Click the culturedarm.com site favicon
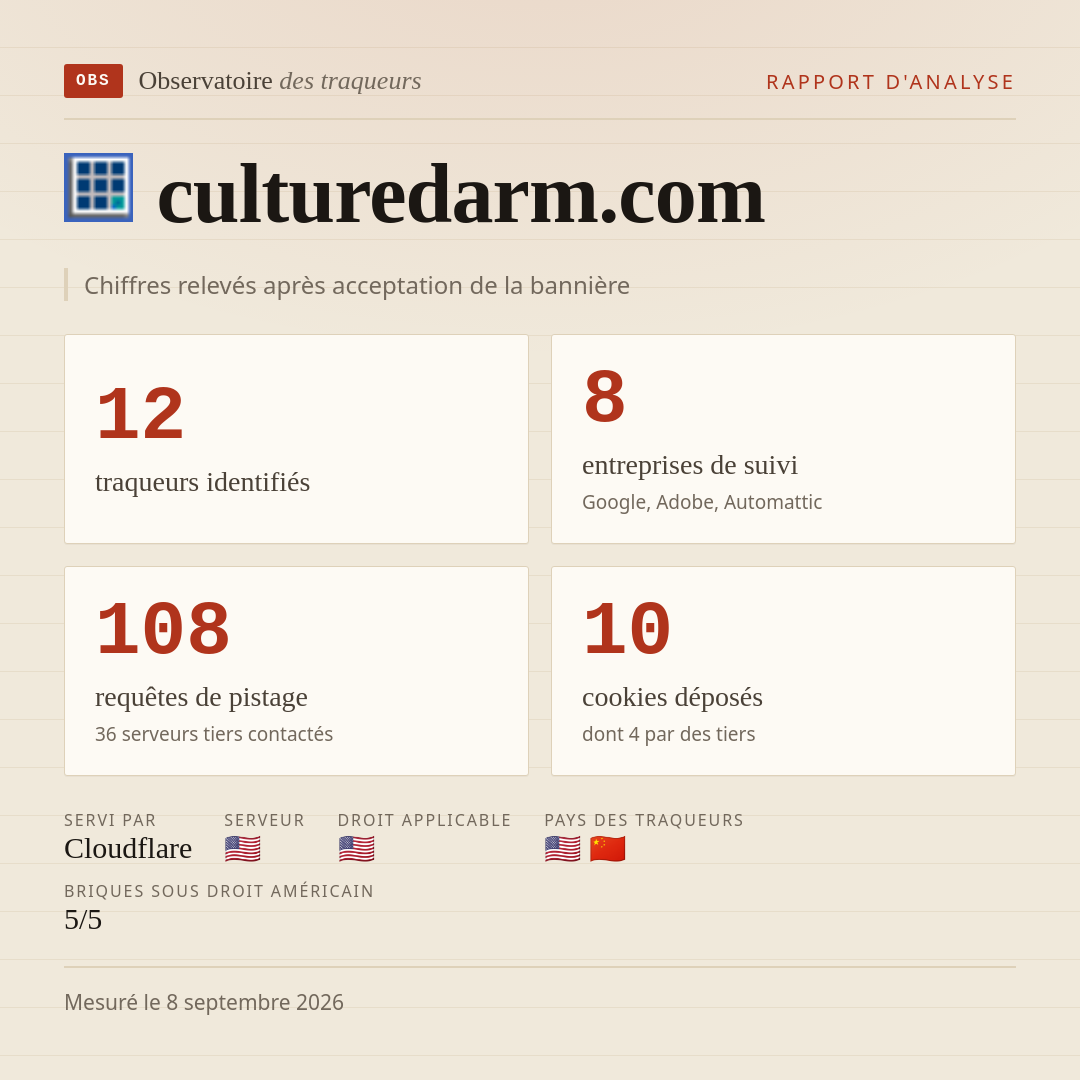 98,187
